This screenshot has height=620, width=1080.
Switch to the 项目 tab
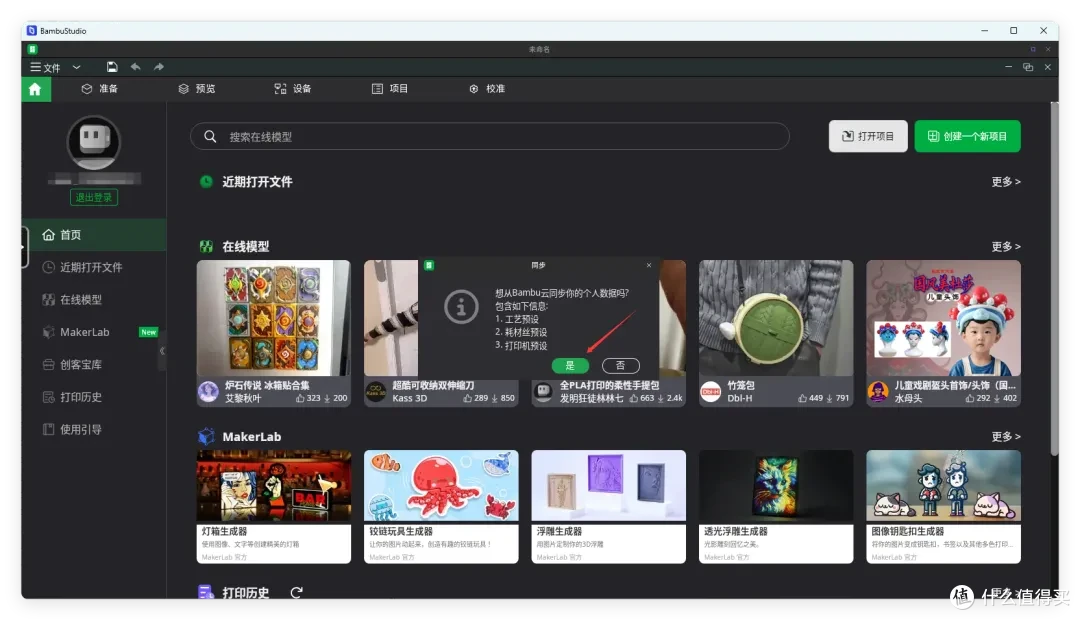click(390, 89)
